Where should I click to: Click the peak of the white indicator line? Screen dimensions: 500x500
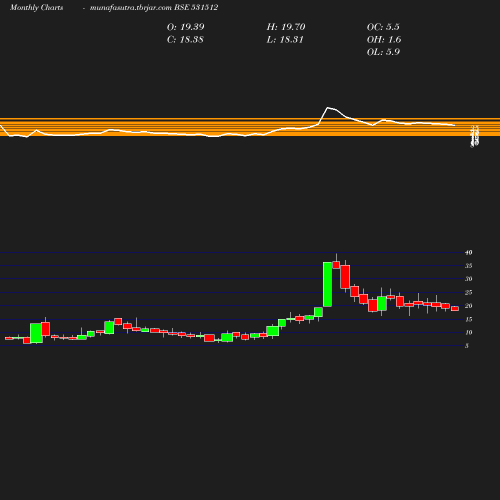point(328,107)
